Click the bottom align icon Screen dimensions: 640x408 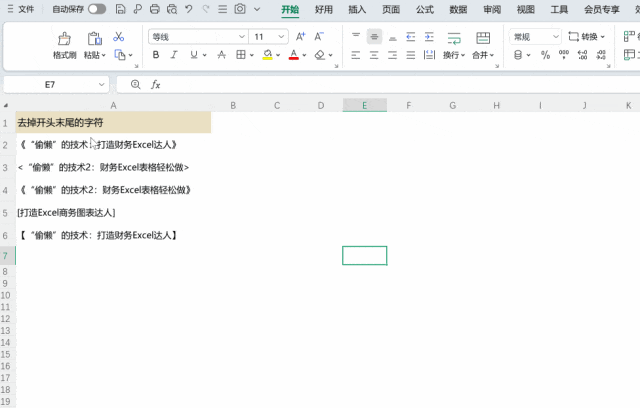(393, 37)
